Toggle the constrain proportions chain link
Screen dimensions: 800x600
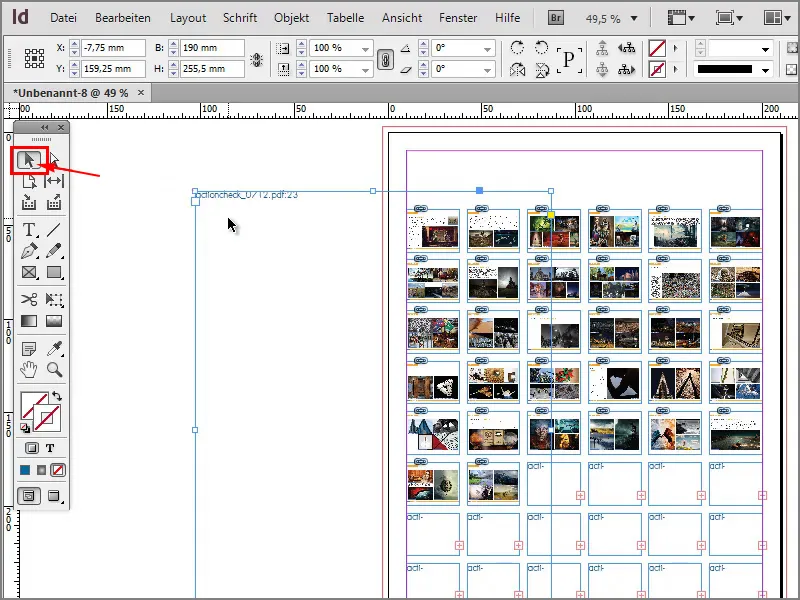point(387,58)
